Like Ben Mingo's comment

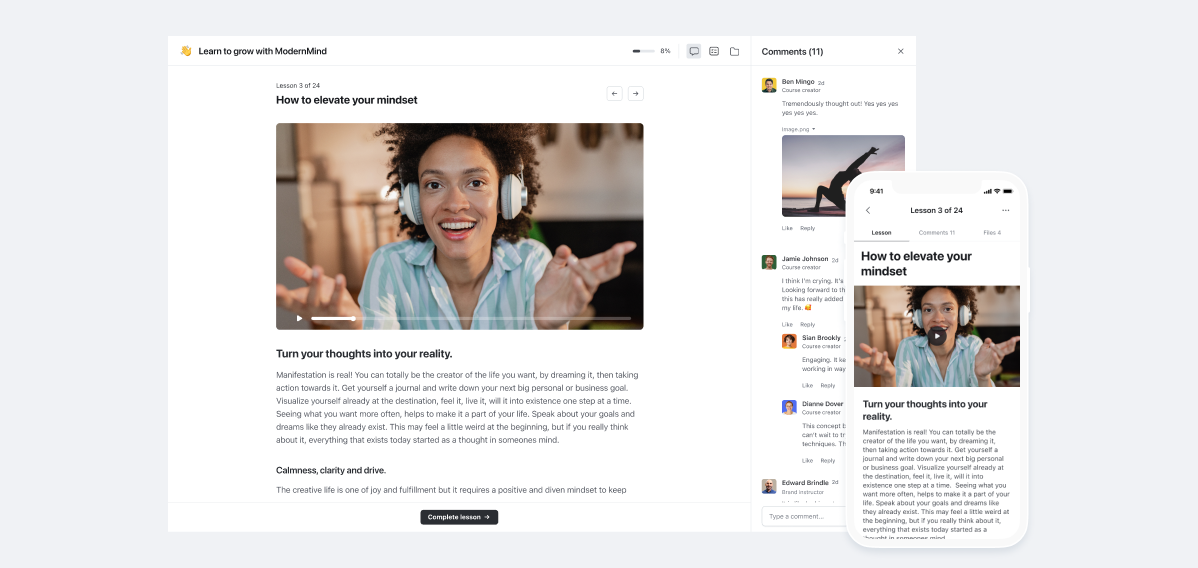click(787, 228)
